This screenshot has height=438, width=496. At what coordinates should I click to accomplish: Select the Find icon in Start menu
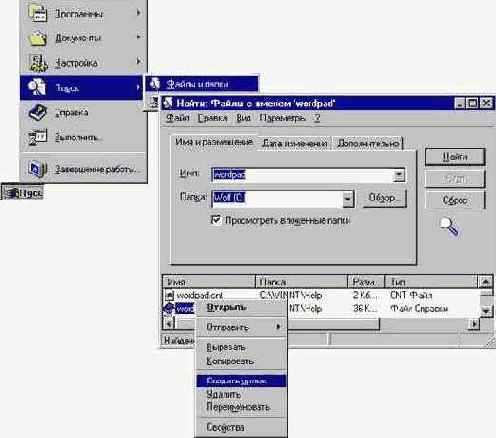(x=37, y=87)
